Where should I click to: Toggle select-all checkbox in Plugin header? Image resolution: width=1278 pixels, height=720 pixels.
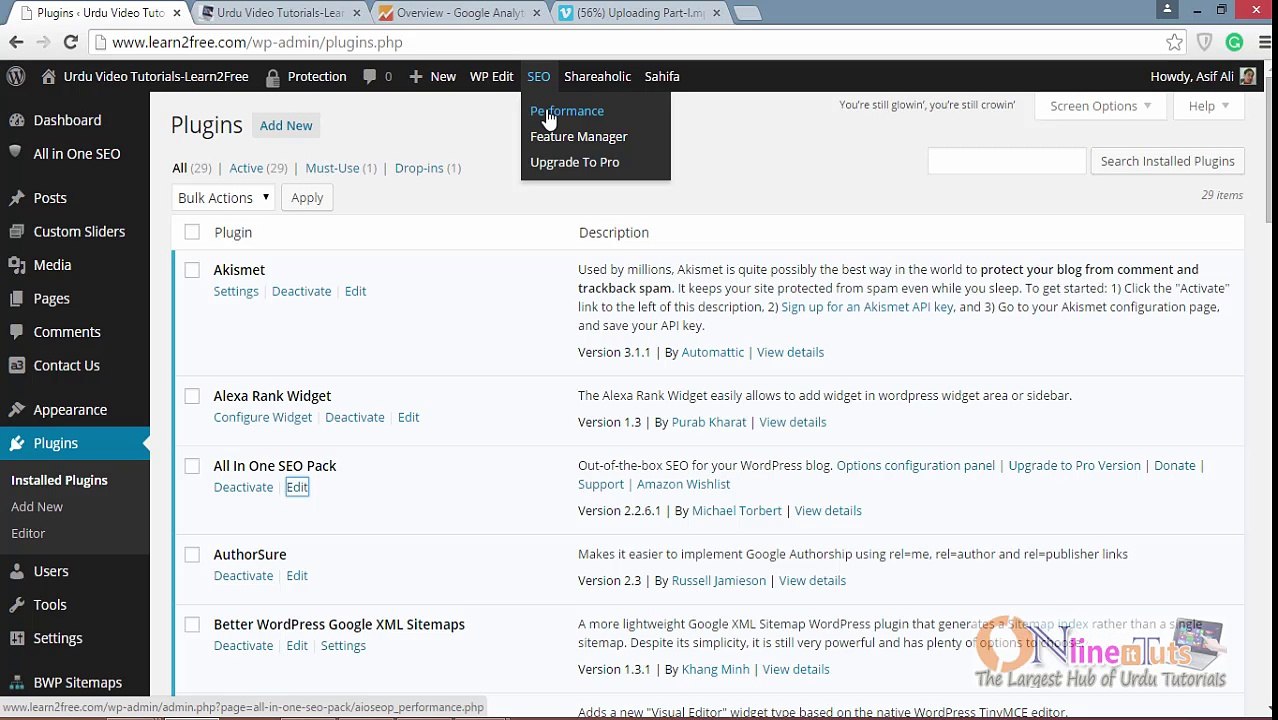(192, 232)
